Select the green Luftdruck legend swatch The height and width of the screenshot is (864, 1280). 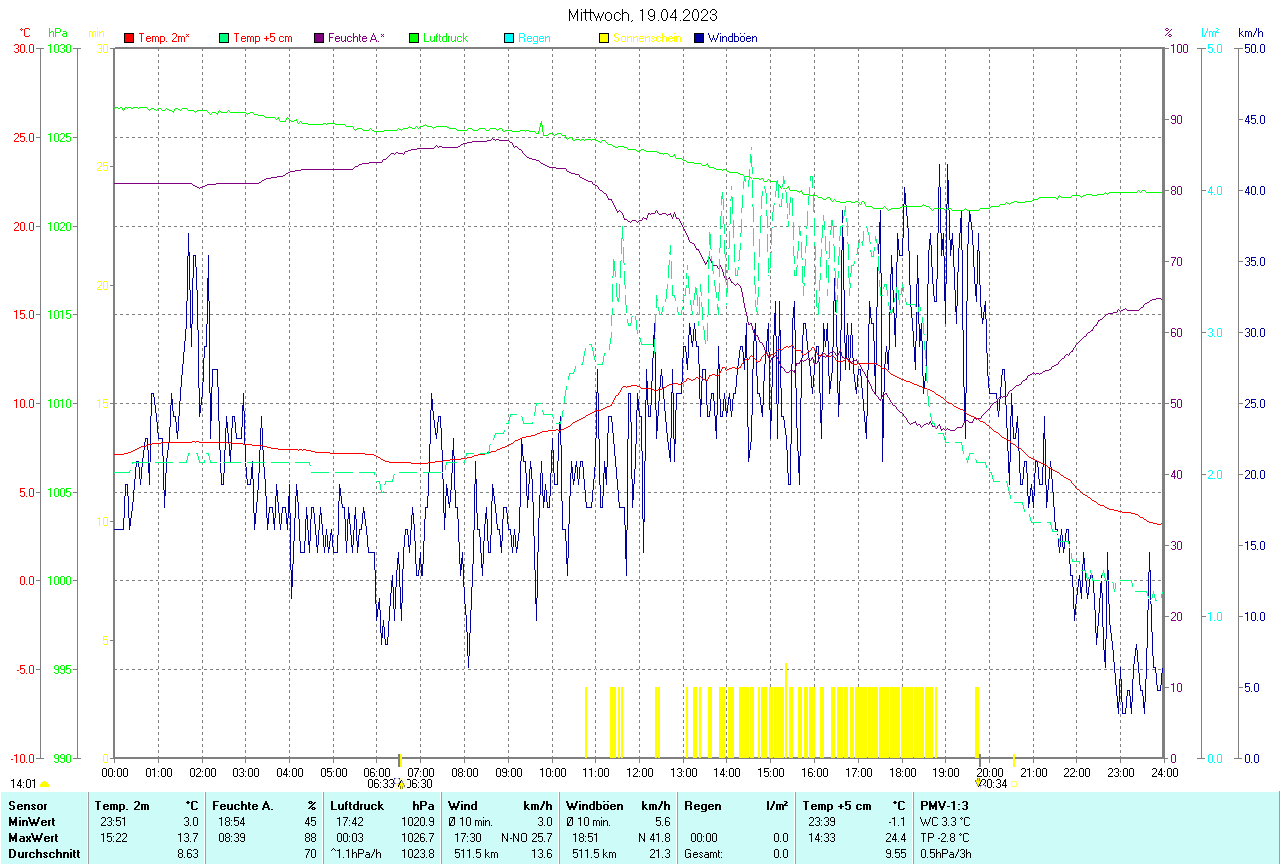click(x=414, y=38)
